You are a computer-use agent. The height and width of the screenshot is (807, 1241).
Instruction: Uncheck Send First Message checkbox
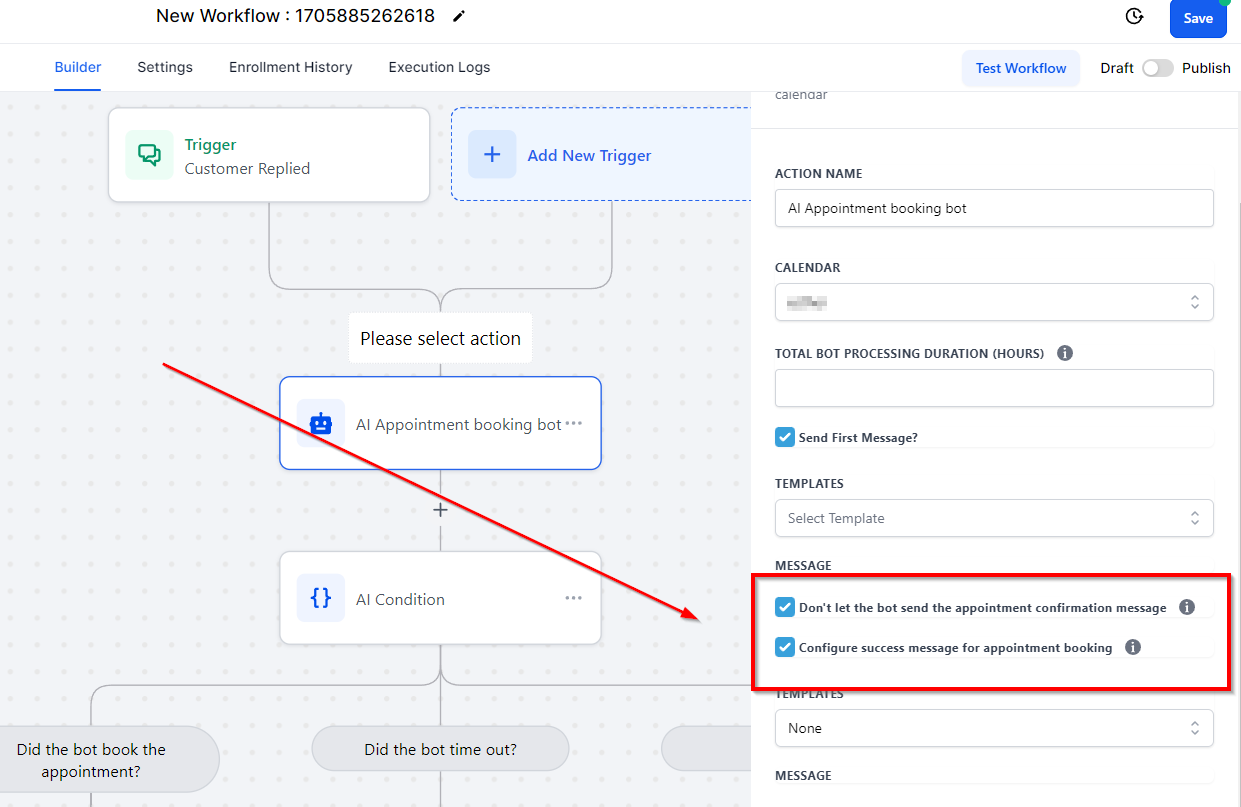pyautogui.click(x=785, y=437)
